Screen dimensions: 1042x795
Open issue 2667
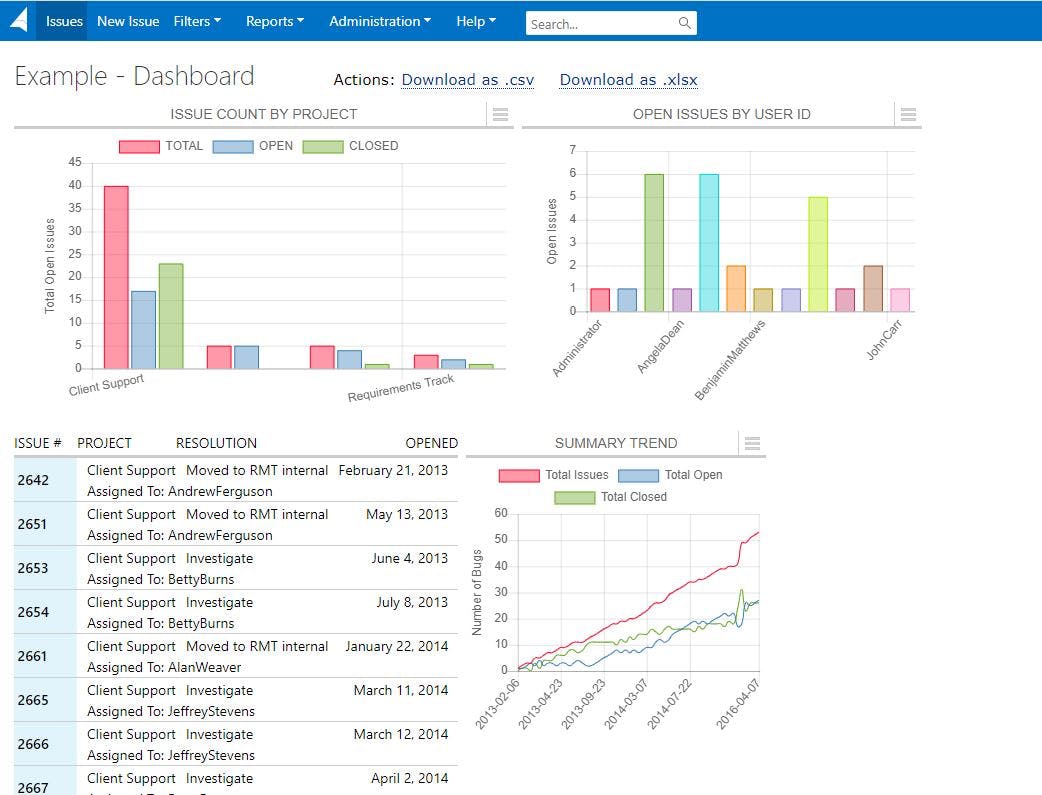click(x=33, y=788)
